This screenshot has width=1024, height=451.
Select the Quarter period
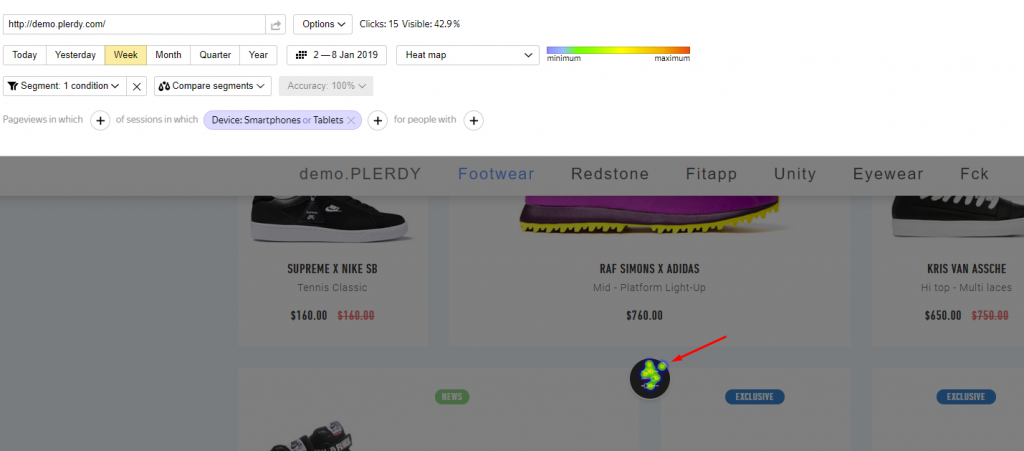tap(215, 55)
